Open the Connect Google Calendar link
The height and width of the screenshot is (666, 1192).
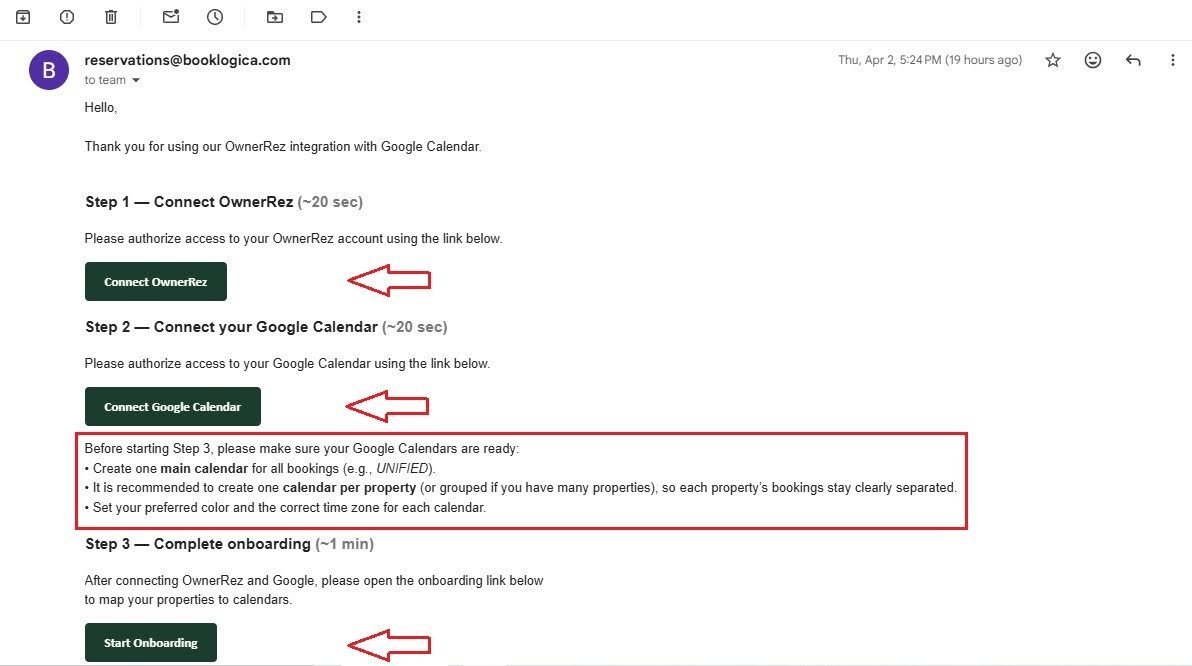point(172,406)
